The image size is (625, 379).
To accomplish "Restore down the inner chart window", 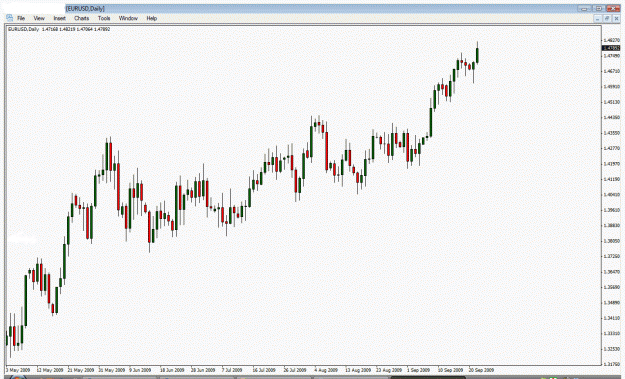I will [x=607, y=18].
